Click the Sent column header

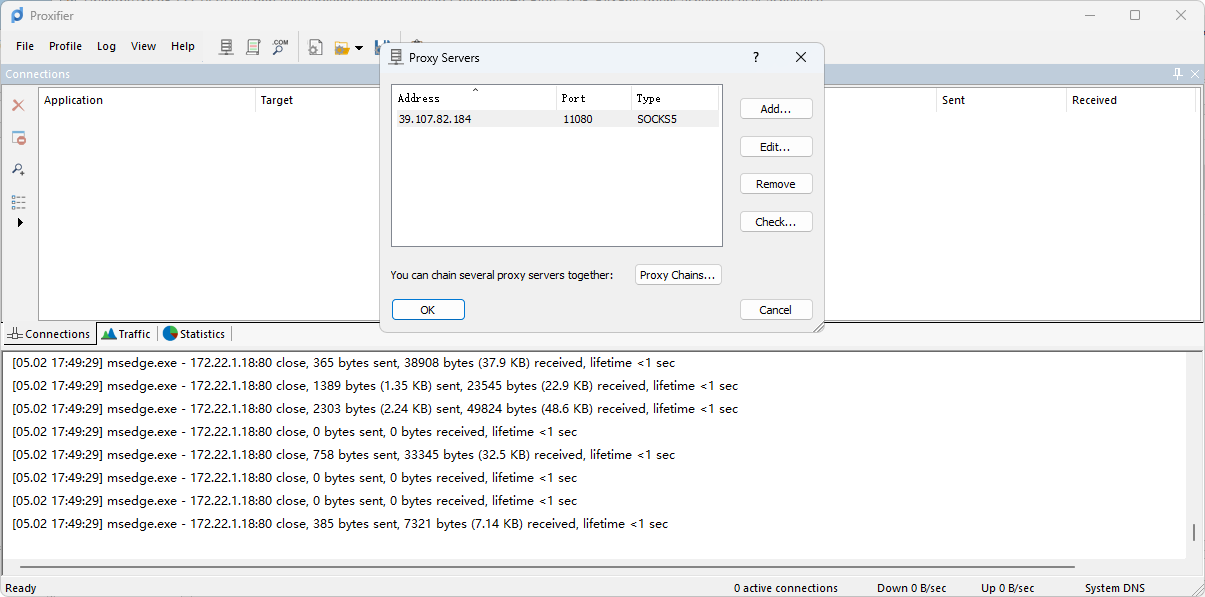coord(1002,100)
